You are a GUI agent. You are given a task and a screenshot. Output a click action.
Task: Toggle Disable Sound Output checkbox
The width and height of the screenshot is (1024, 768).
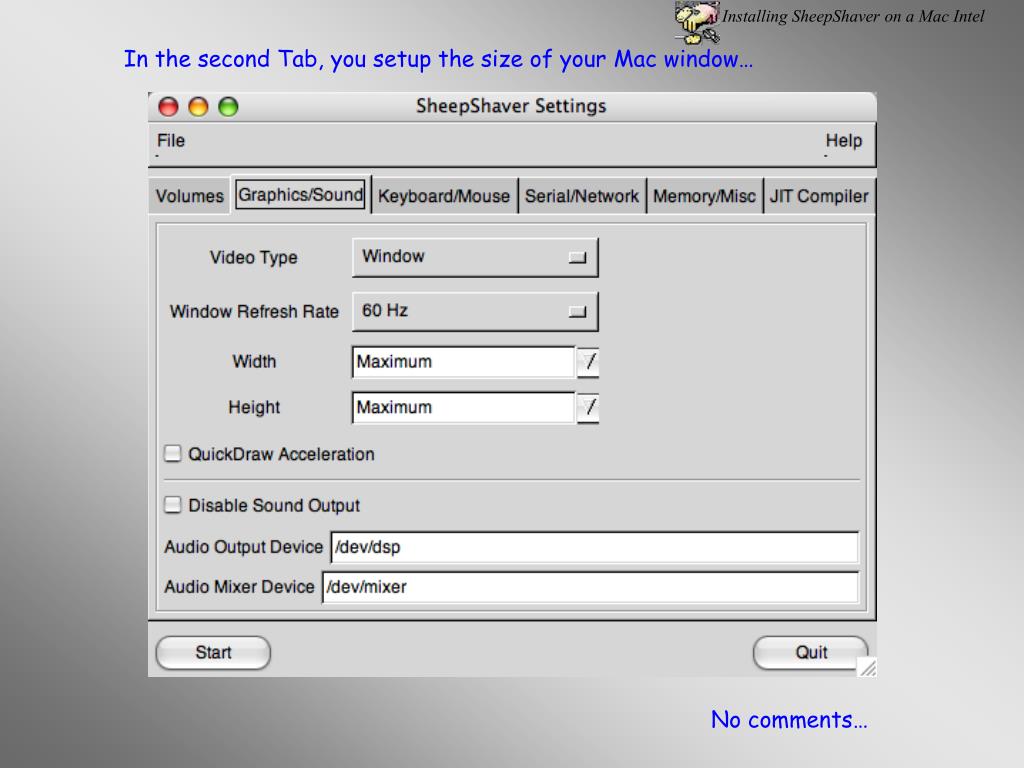click(172, 504)
